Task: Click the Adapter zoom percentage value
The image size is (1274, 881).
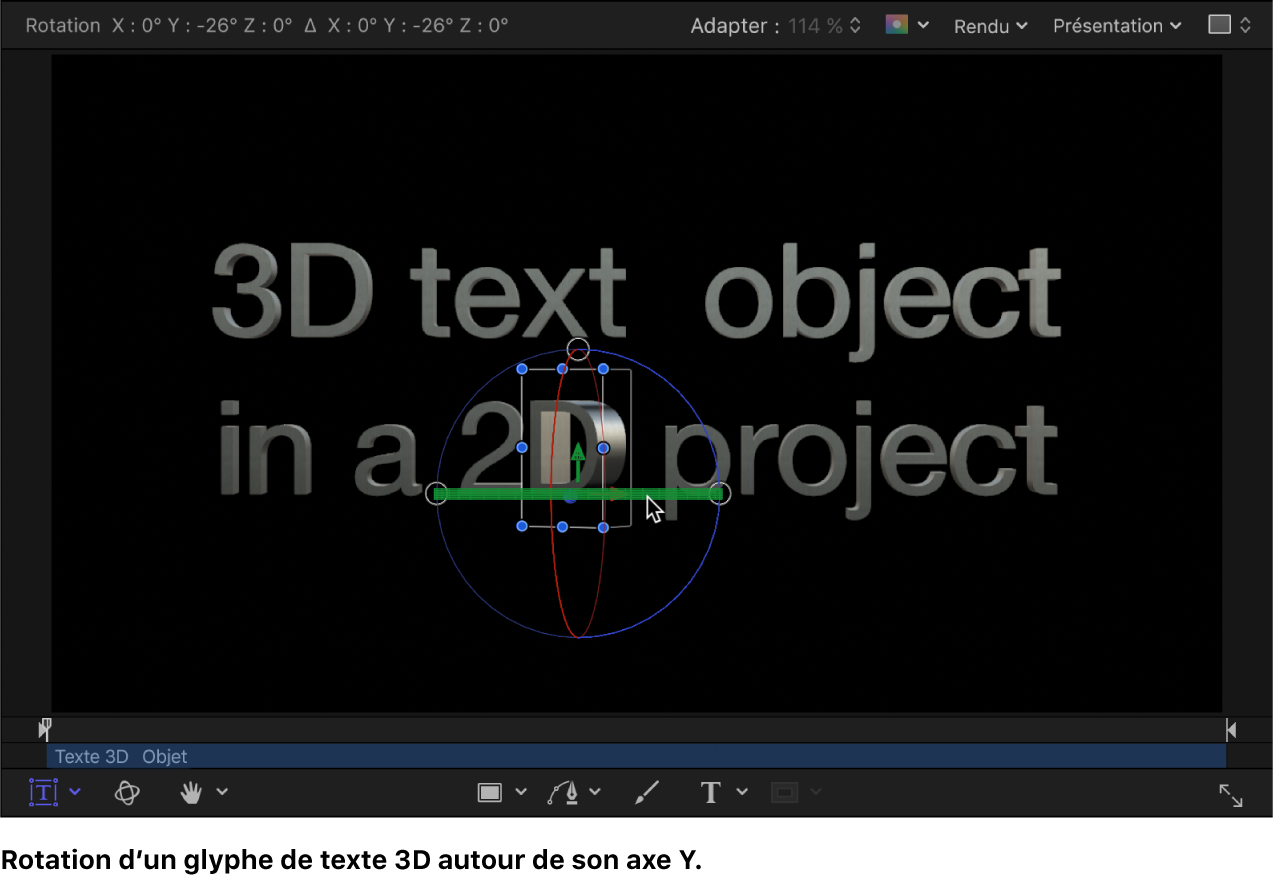Action: (815, 26)
